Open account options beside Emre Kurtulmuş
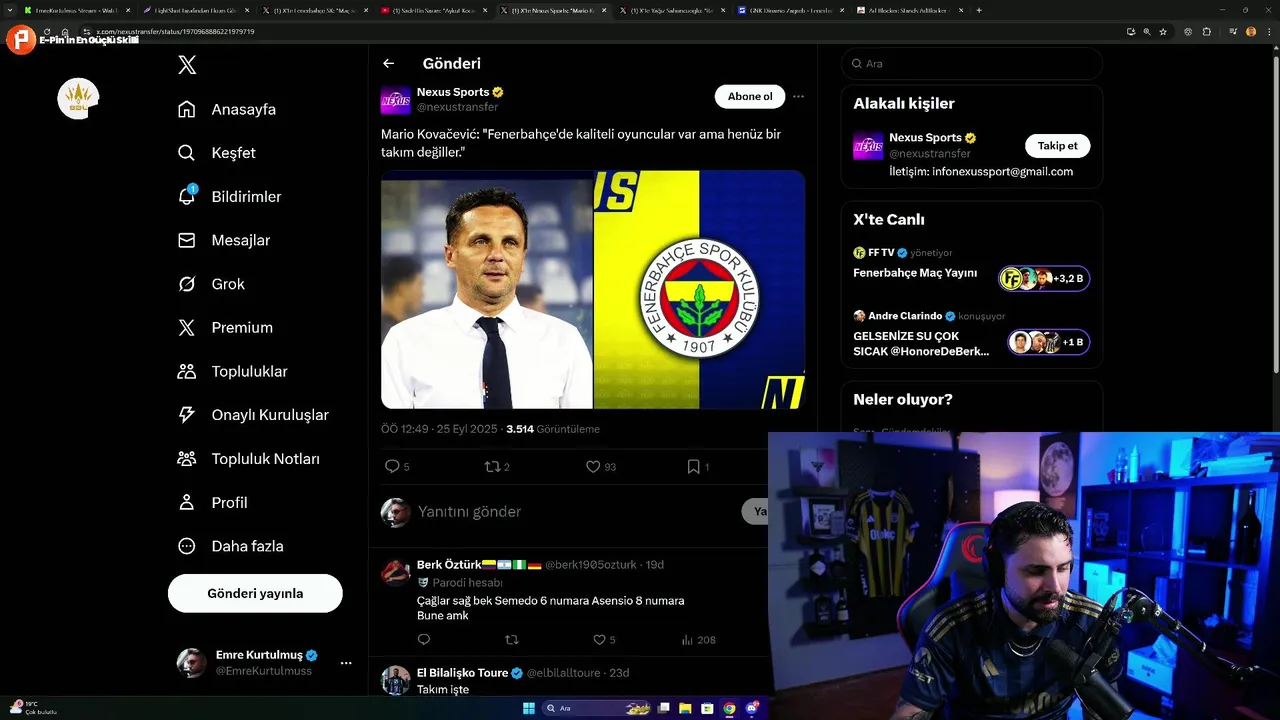This screenshot has height=720, width=1280. [346, 663]
